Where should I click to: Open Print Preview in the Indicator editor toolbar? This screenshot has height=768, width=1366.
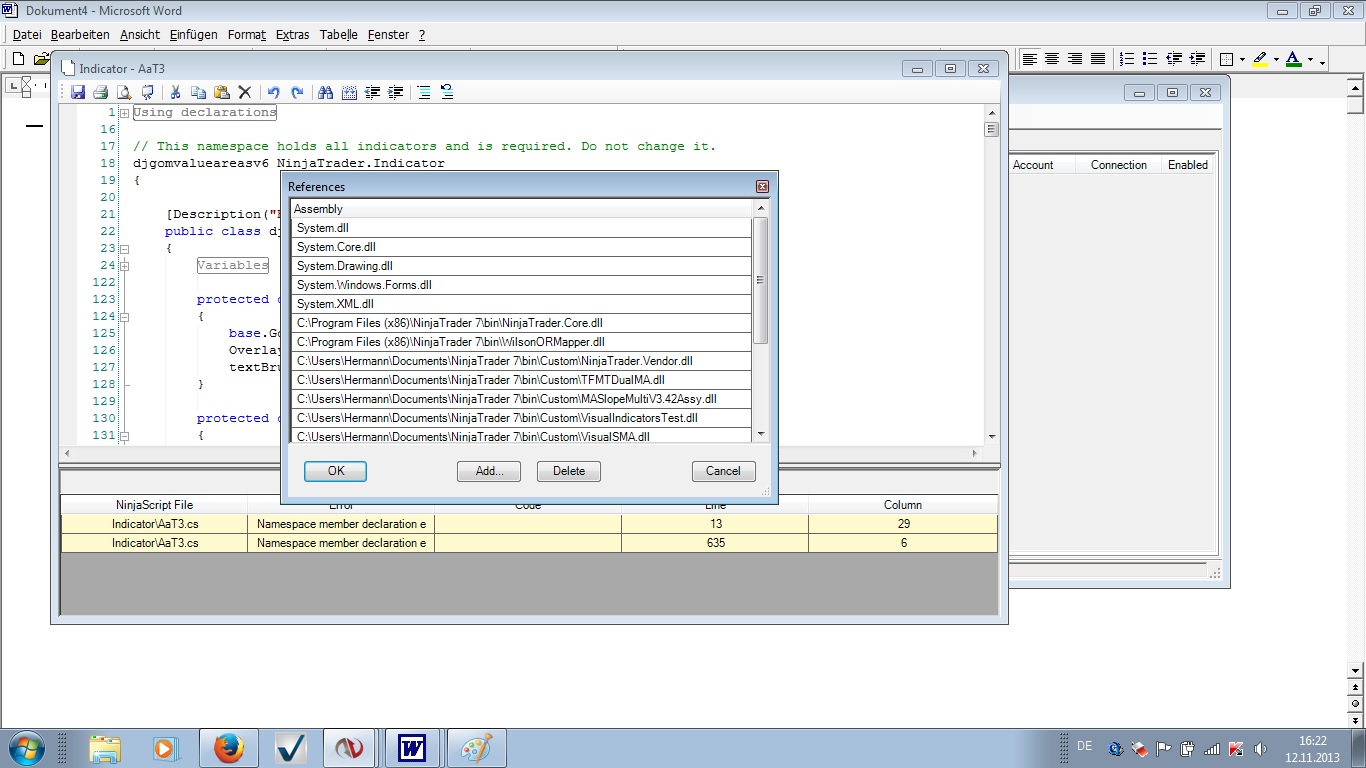(124, 92)
